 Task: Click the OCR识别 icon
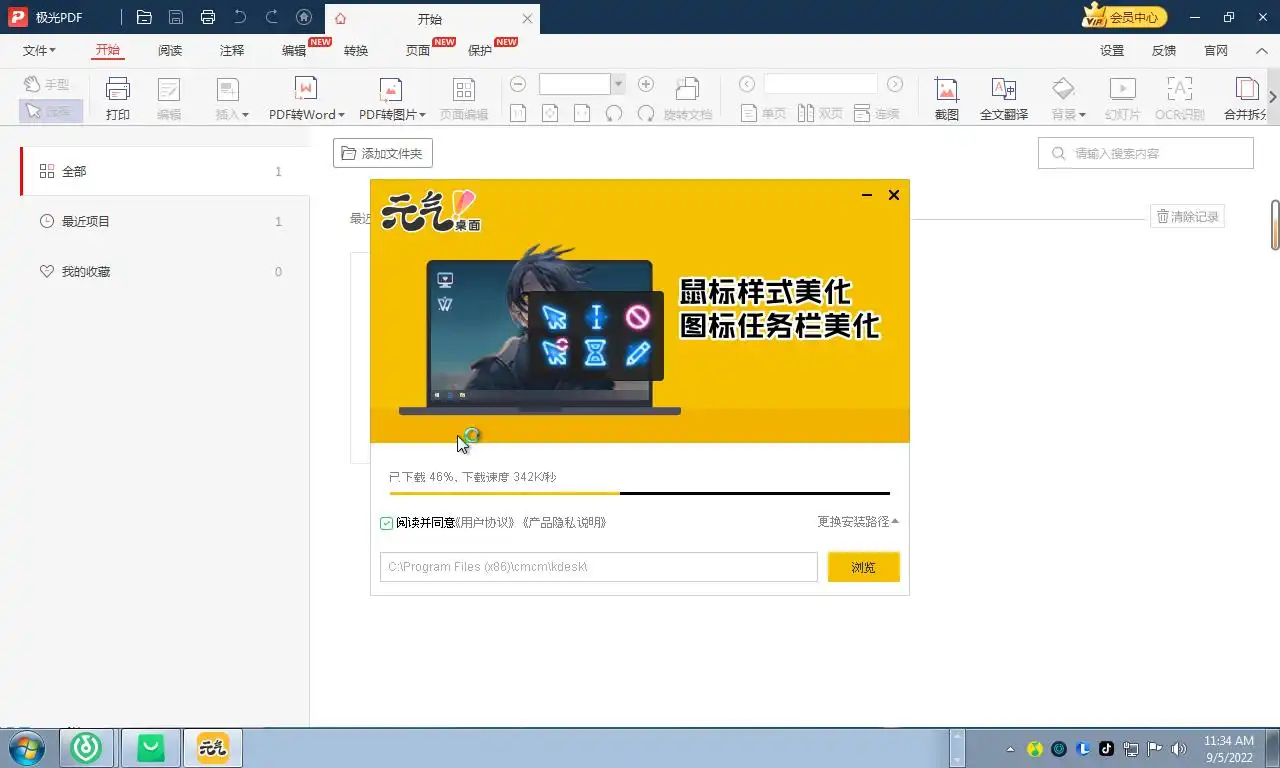(1179, 99)
